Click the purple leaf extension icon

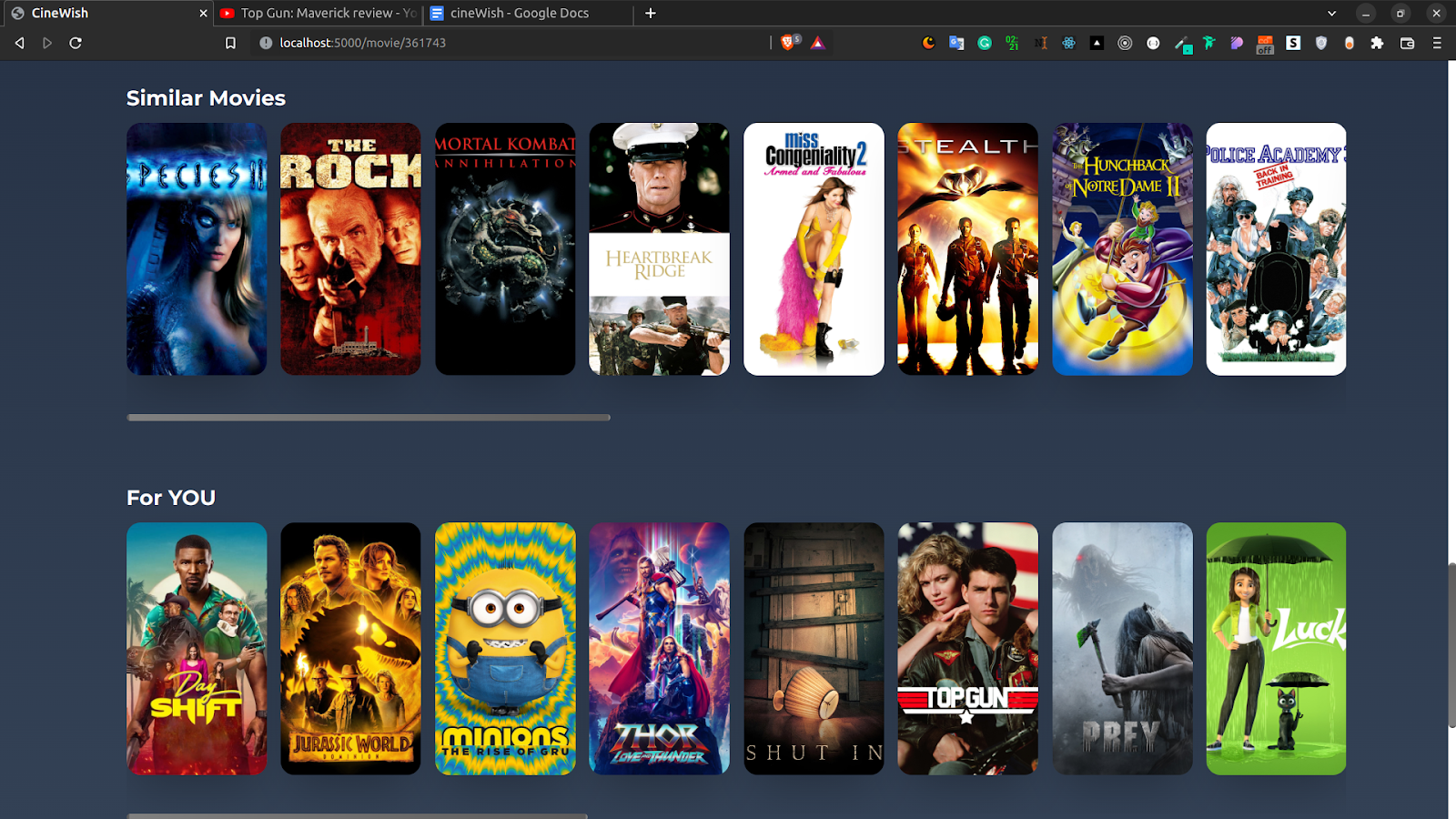(1237, 43)
